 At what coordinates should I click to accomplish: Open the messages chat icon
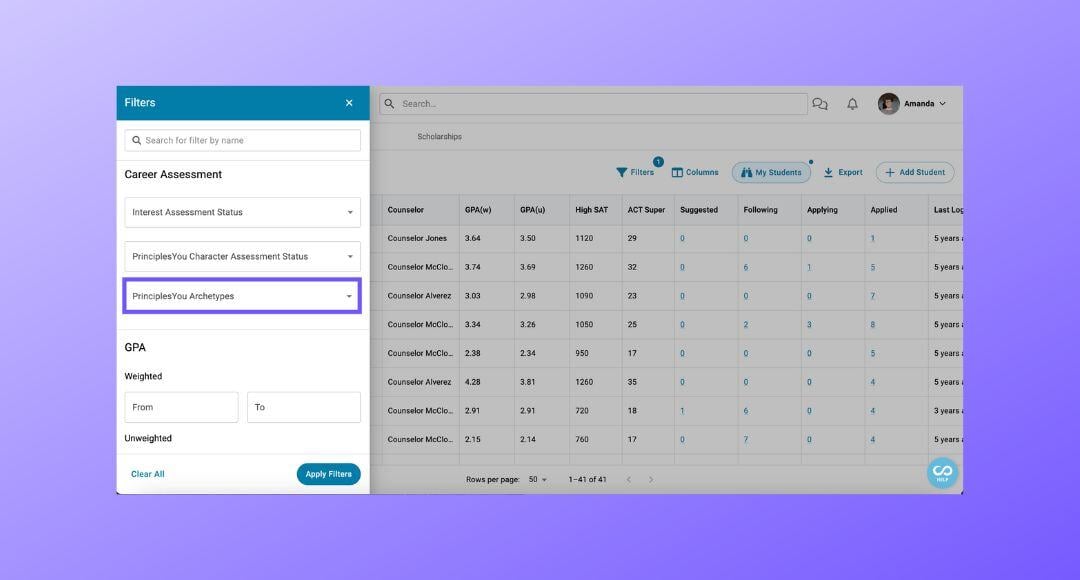(820, 104)
